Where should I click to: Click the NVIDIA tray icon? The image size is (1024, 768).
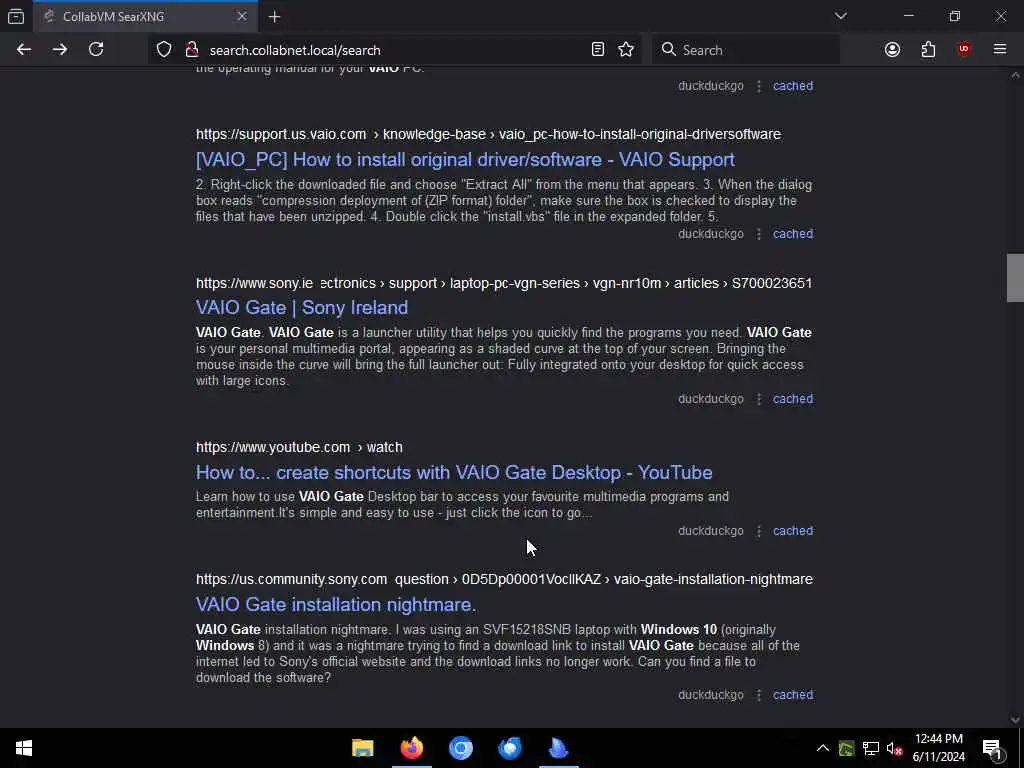click(846, 748)
